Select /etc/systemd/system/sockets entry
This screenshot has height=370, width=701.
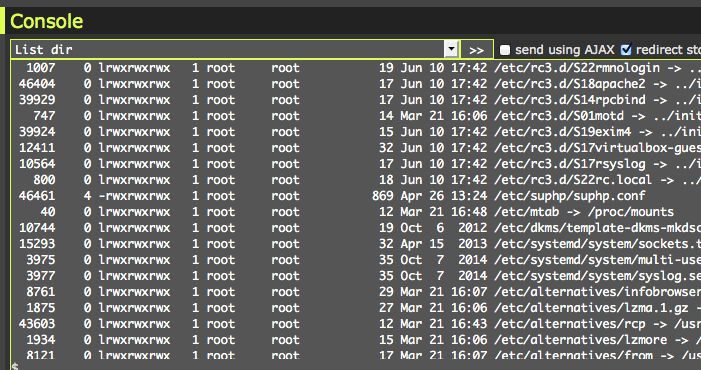click(597, 244)
